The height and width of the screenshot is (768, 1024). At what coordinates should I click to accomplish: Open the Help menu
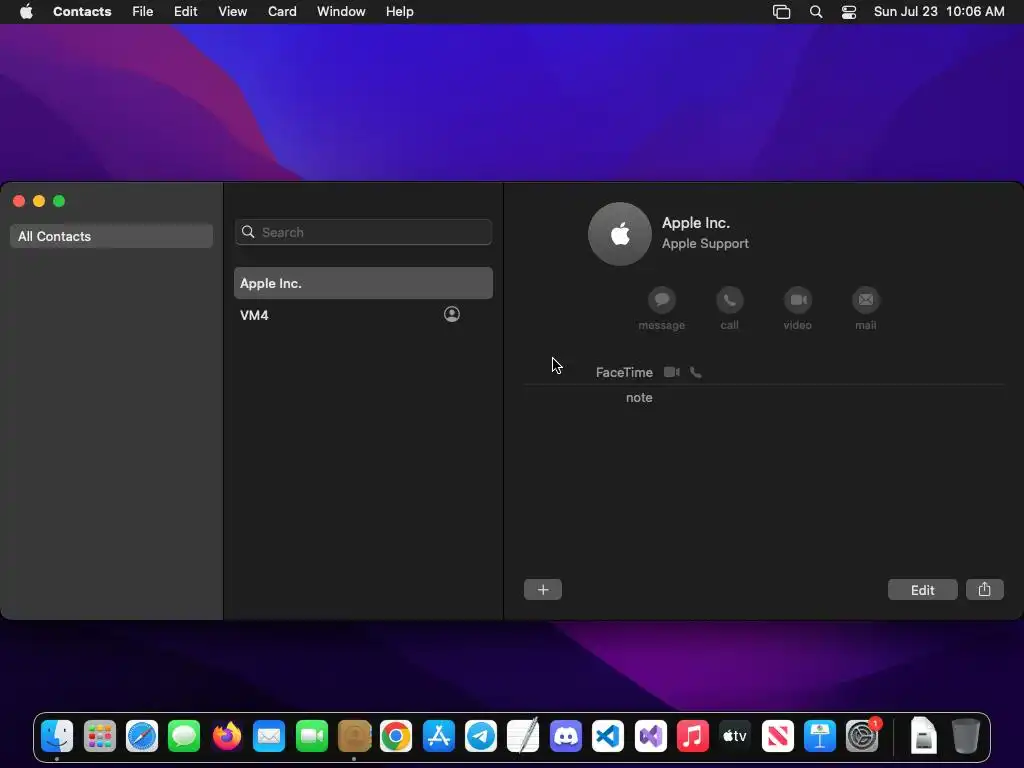click(x=399, y=12)
